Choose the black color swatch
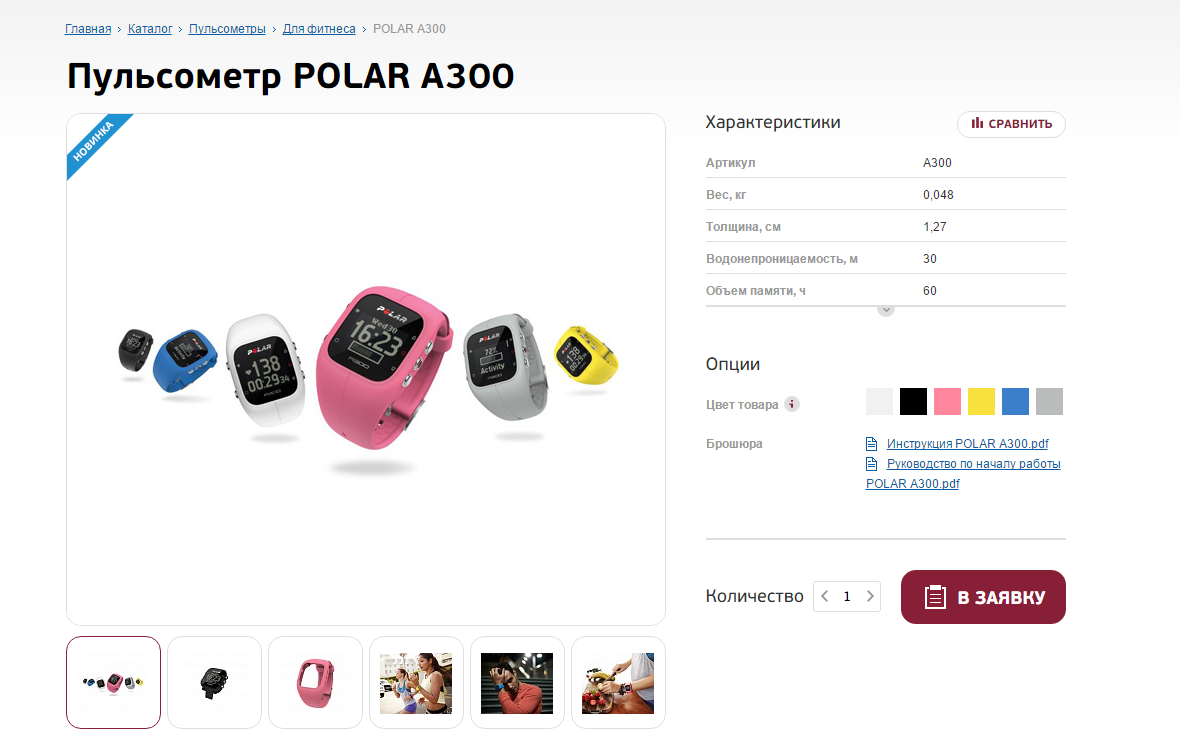 [x=913, y=402]
